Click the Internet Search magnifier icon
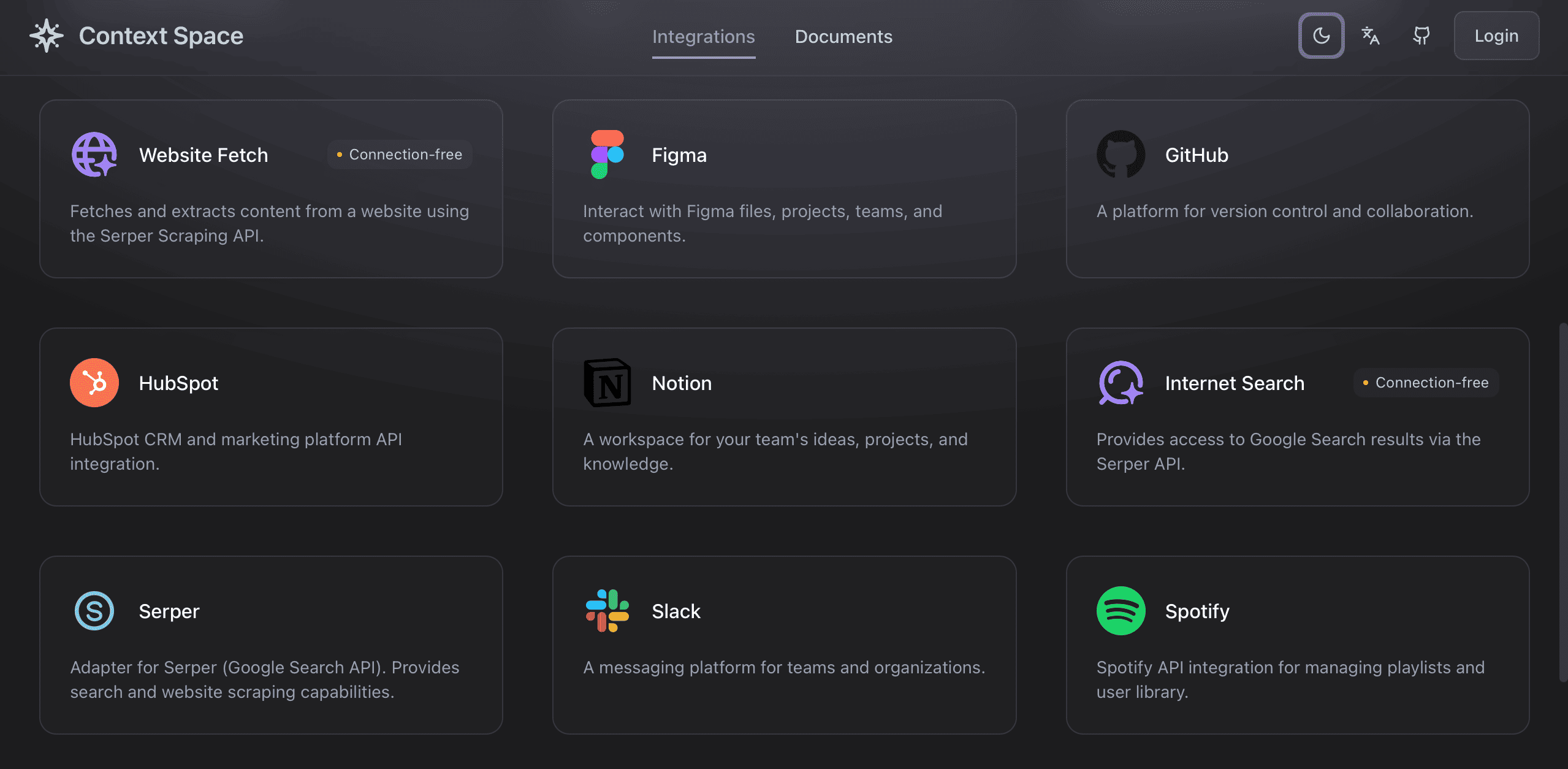Screen dimensions: 1568x769 pos(1121,383)
